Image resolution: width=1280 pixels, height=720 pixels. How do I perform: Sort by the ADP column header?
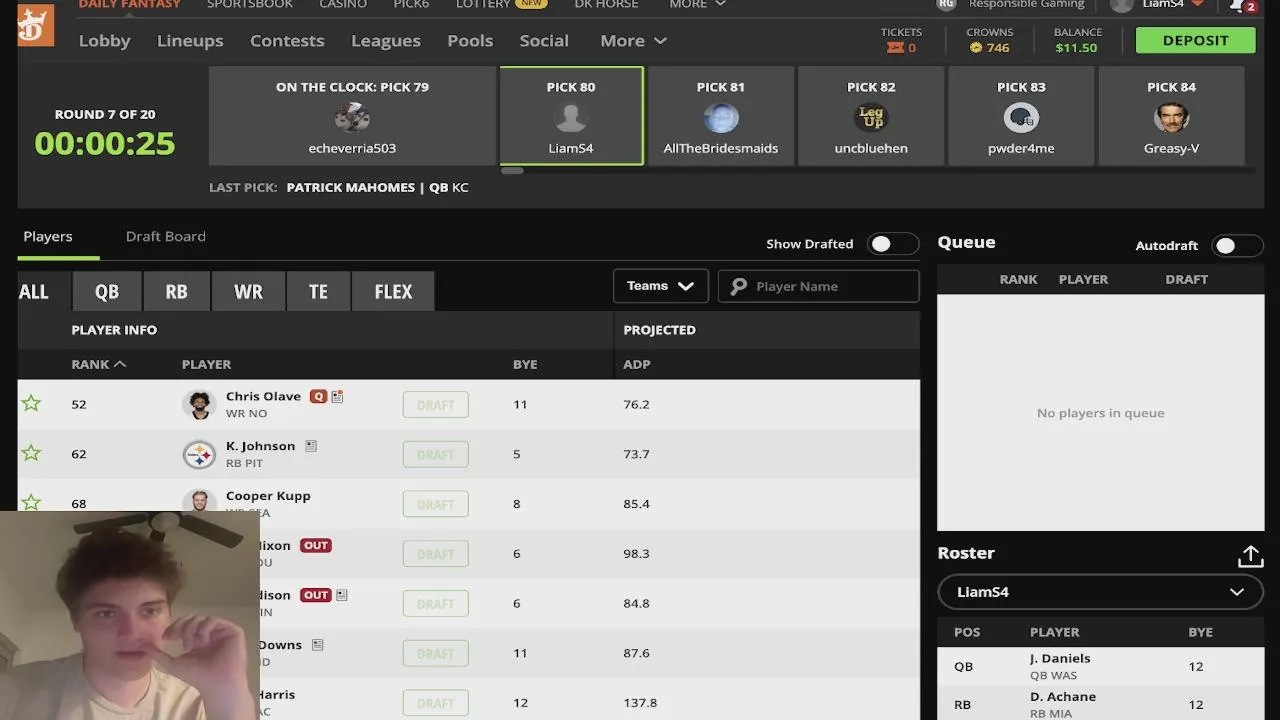[x=637, y=364]
